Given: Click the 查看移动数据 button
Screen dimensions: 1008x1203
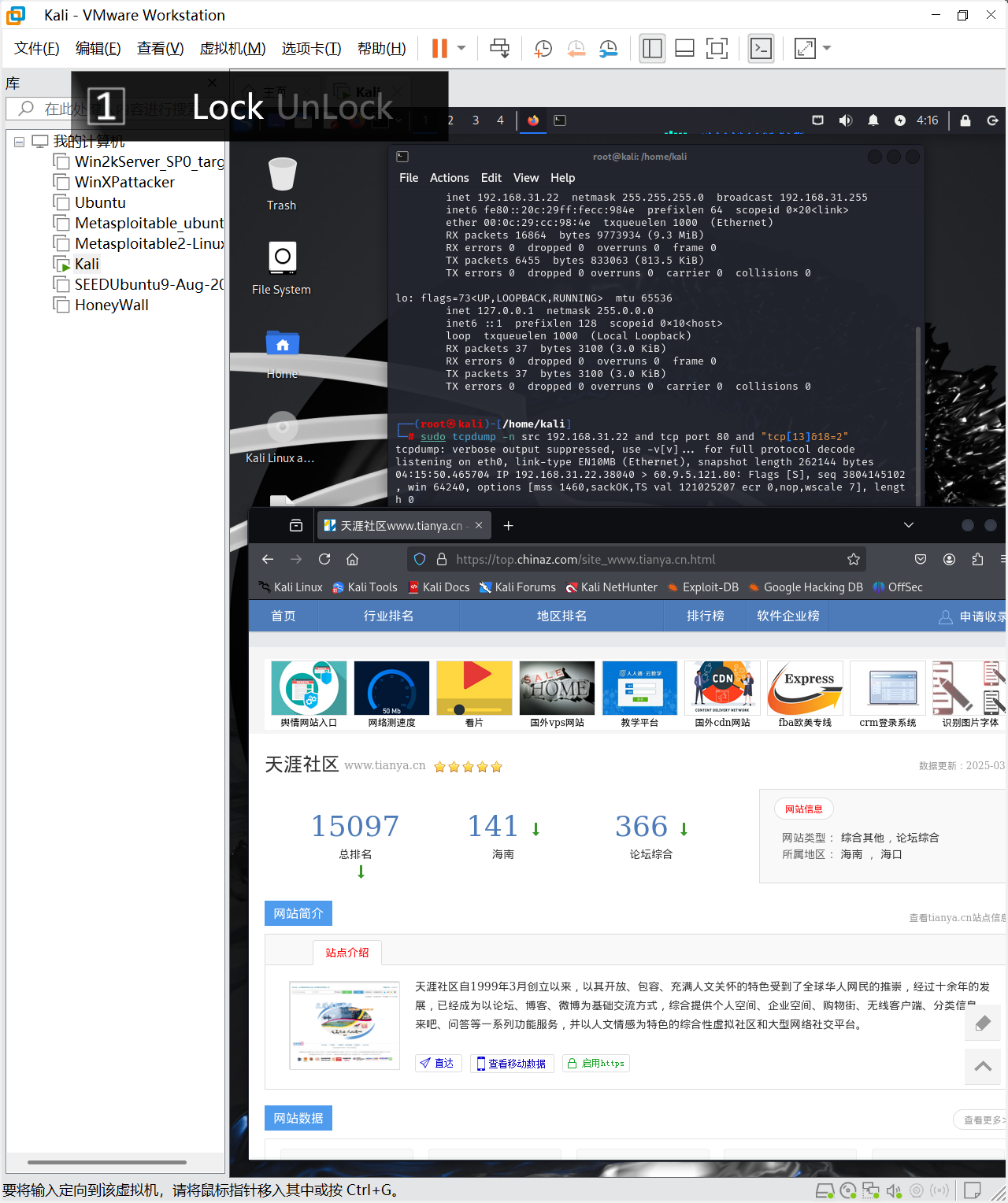Looking at the screenshot, I should click(x=512, y=1064).
